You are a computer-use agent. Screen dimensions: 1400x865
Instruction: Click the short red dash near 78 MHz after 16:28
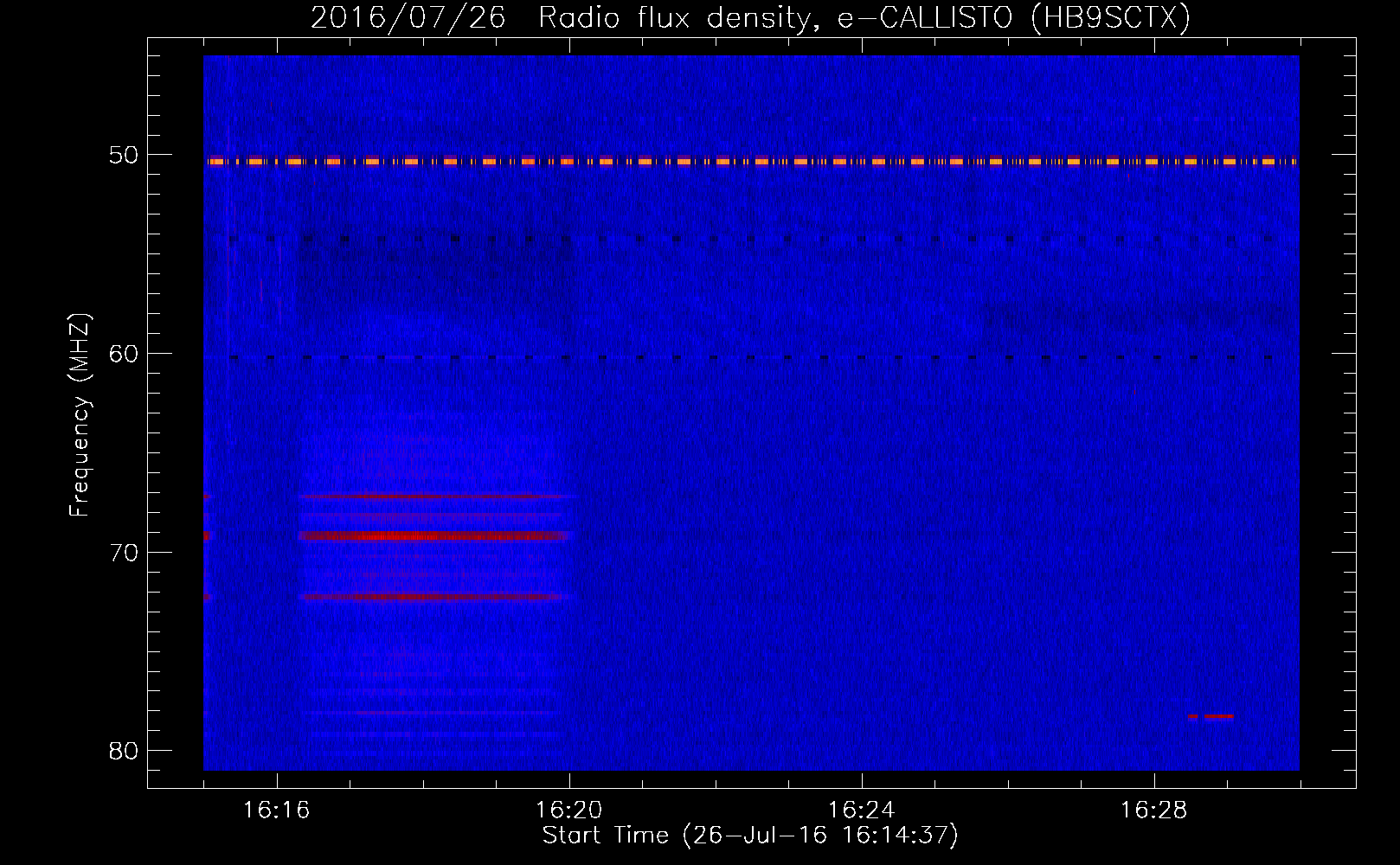pos(1211,716)
